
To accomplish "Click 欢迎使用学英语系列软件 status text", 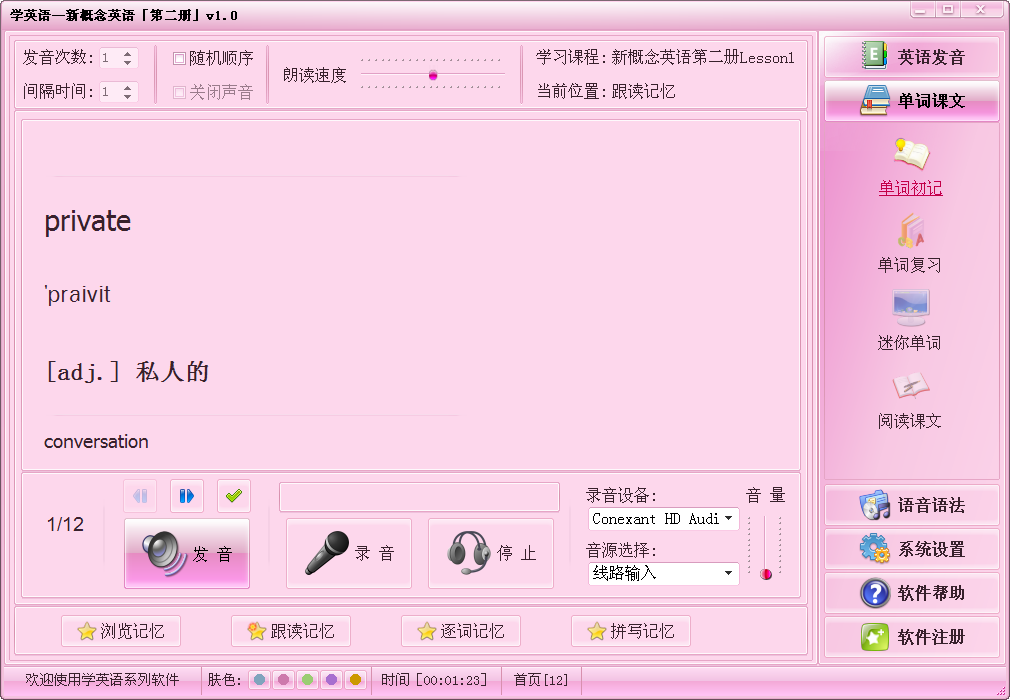I will coord(102,680).
